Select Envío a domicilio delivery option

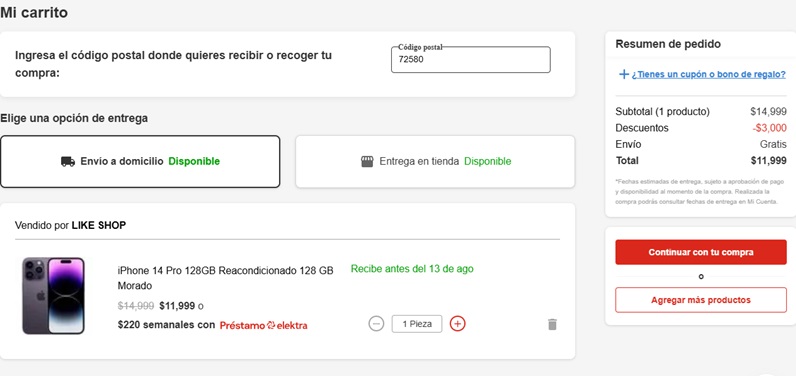tap(140, 161)
